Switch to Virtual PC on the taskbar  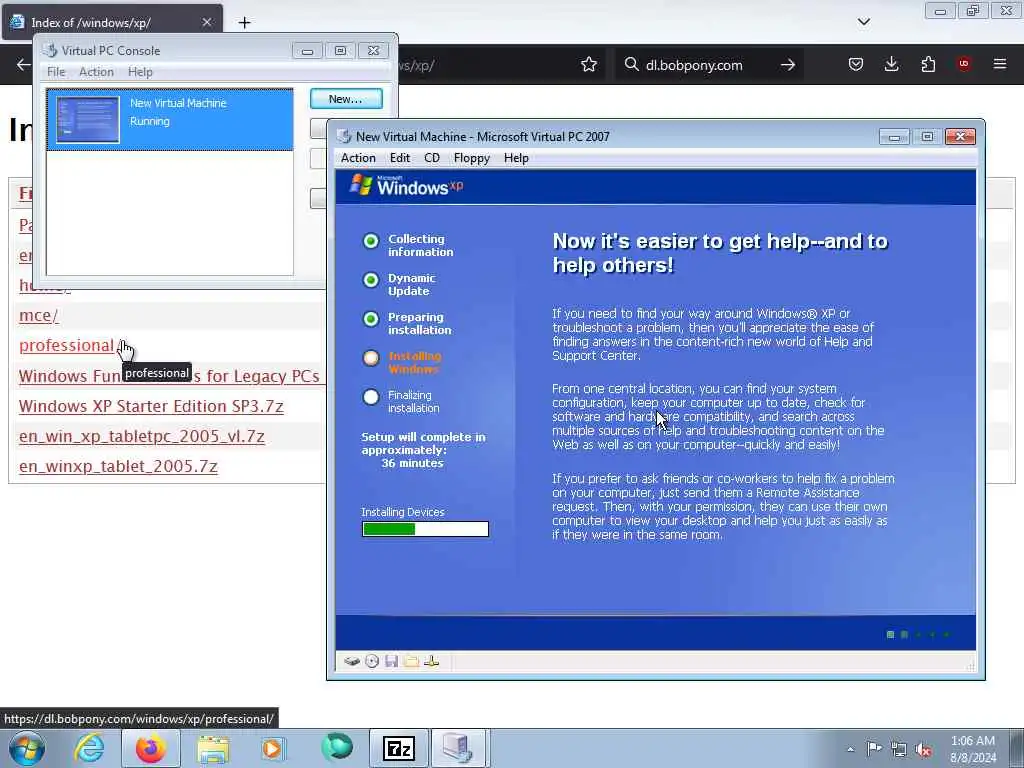click(458, 748)
